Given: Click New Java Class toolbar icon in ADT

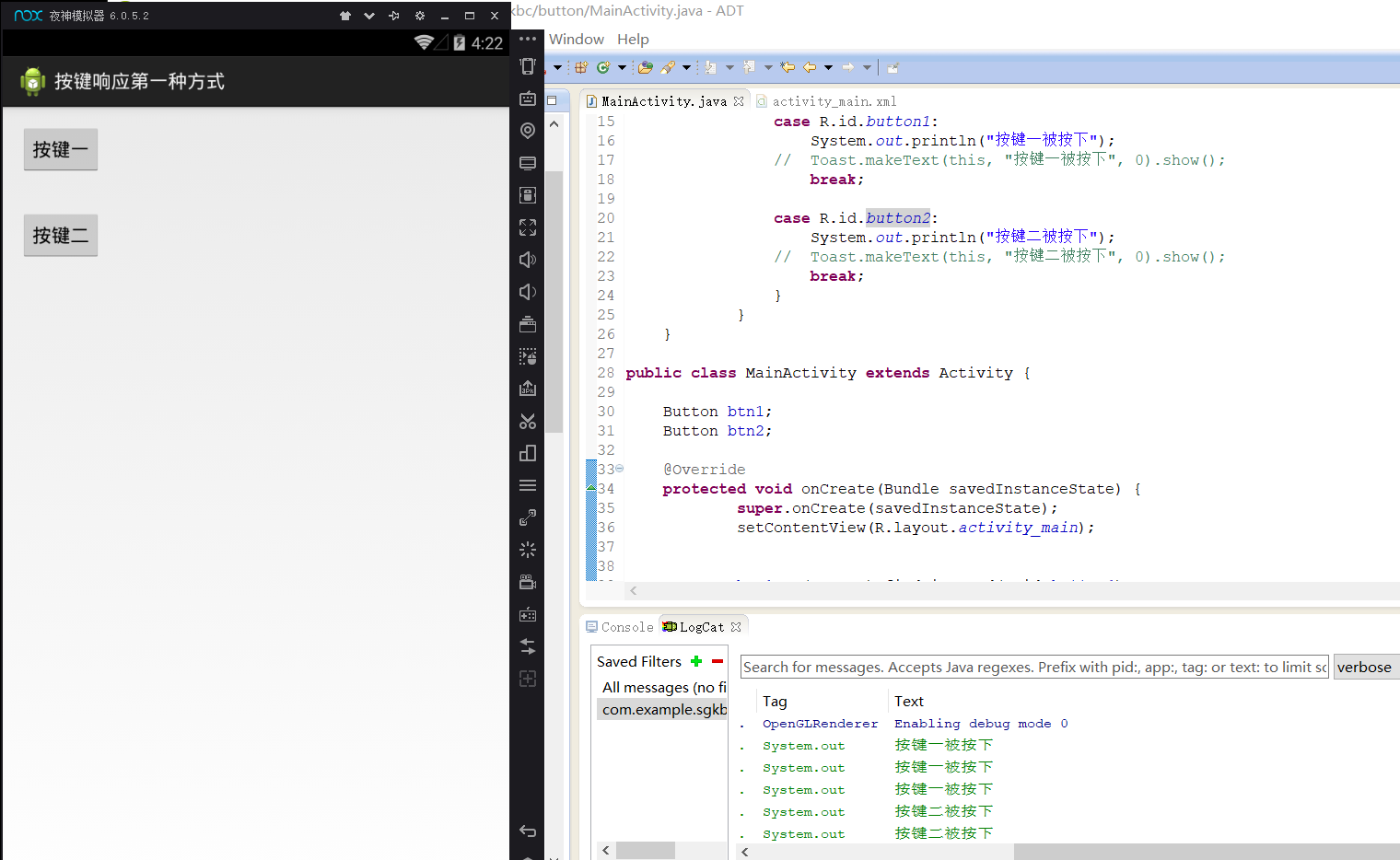Looking at the screenshot, I should (x=603, y=67).
